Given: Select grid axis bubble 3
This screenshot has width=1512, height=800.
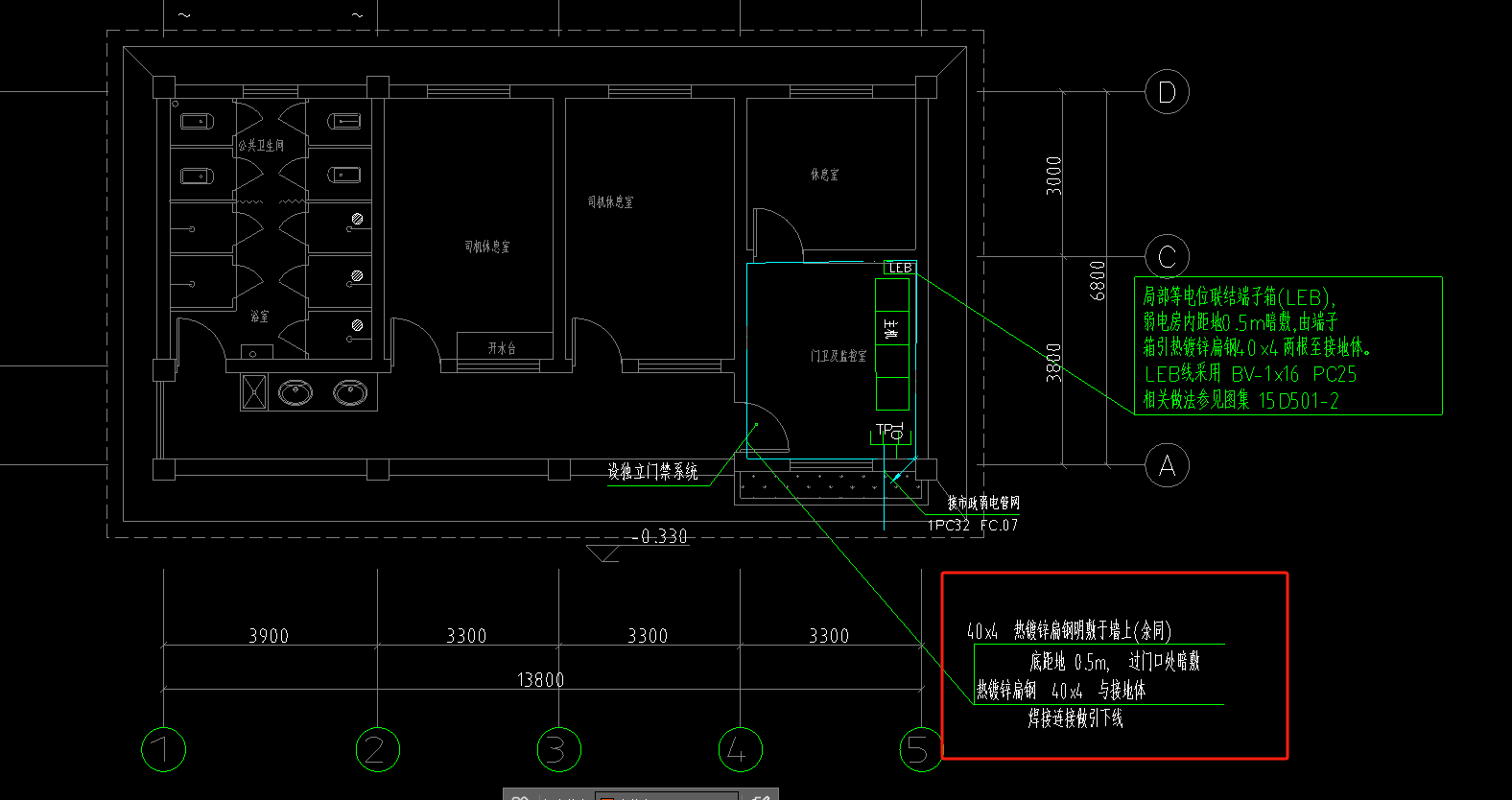Looking at the screenshot, I should coord(558,749).
